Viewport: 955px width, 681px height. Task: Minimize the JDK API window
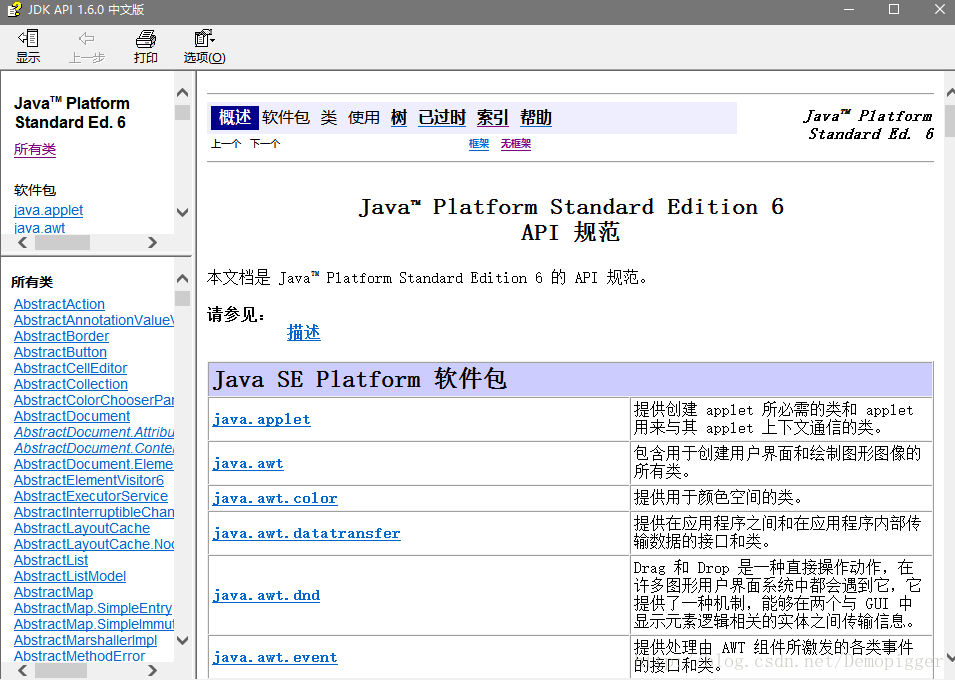[849, 9]
